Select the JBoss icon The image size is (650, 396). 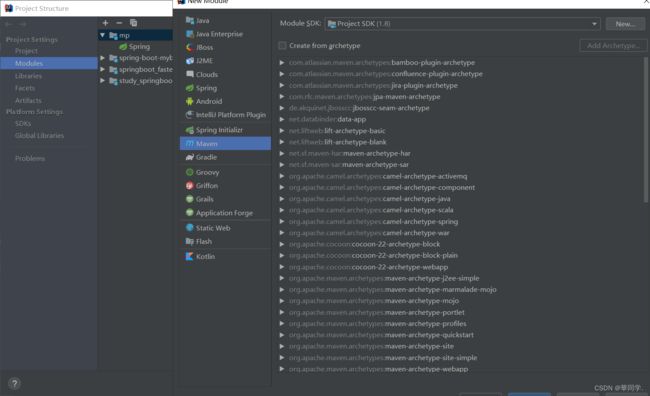coord(190,47)
